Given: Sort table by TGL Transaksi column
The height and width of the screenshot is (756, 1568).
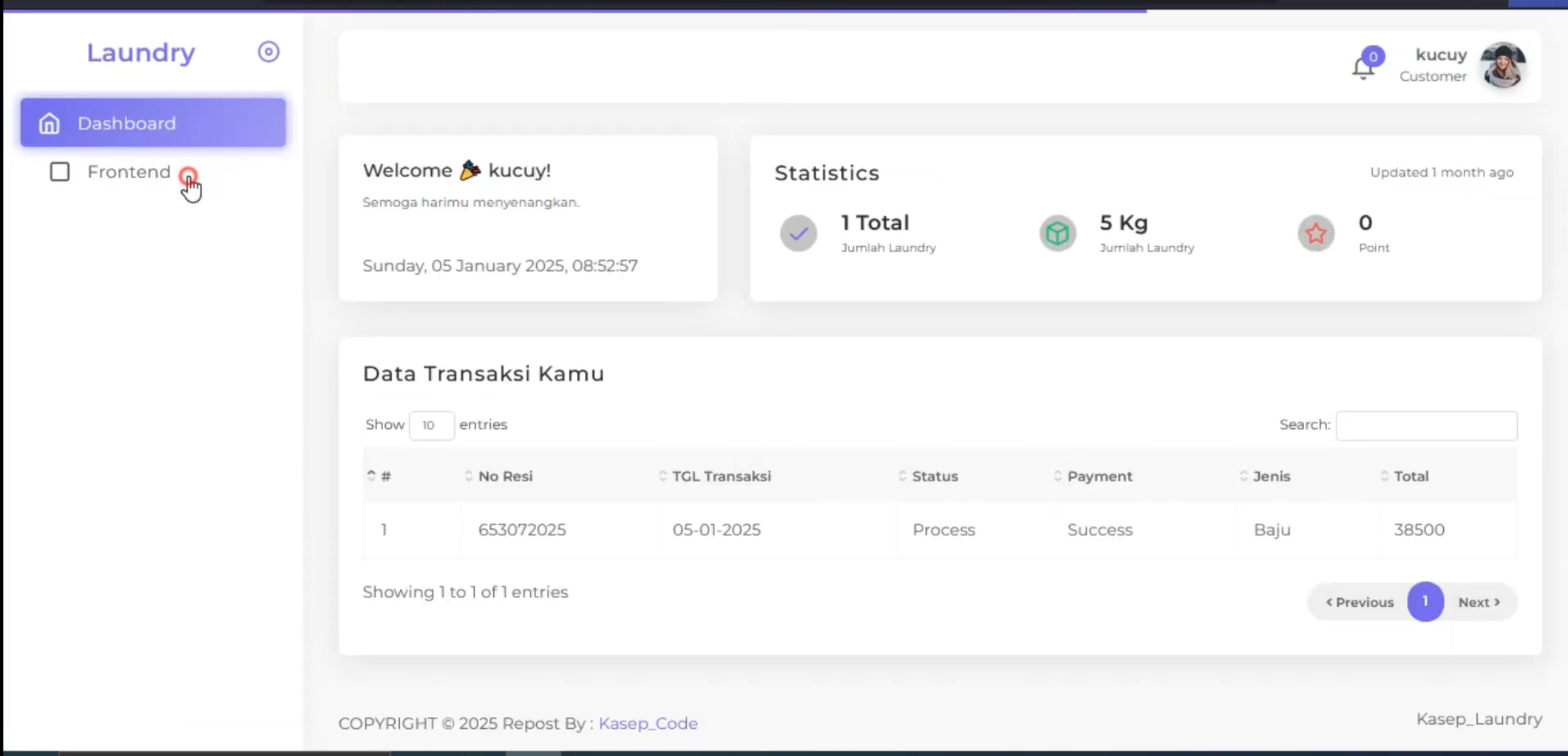Looking at the screenshot, I should click(x=776, y=476).
